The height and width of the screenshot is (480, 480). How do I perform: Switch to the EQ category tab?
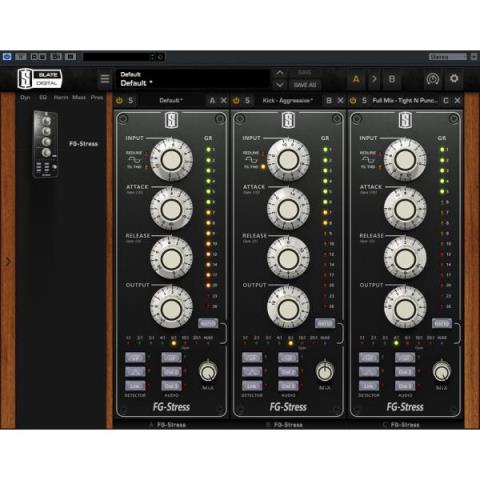tap(43, 98)
